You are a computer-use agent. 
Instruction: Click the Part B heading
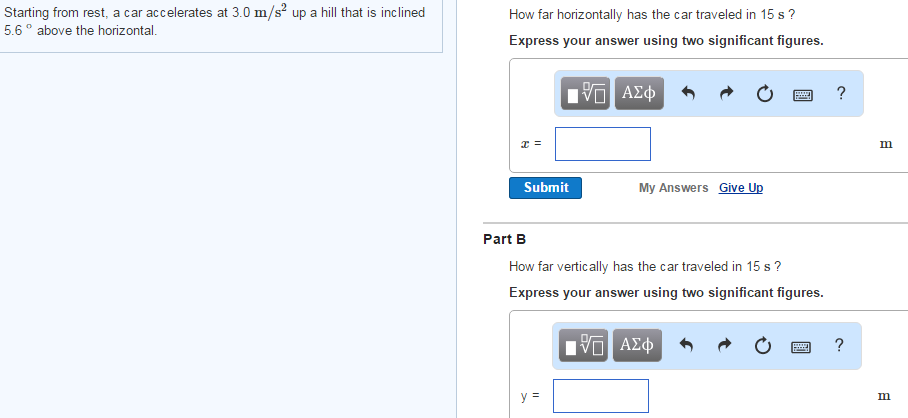(x=504, y=239)
